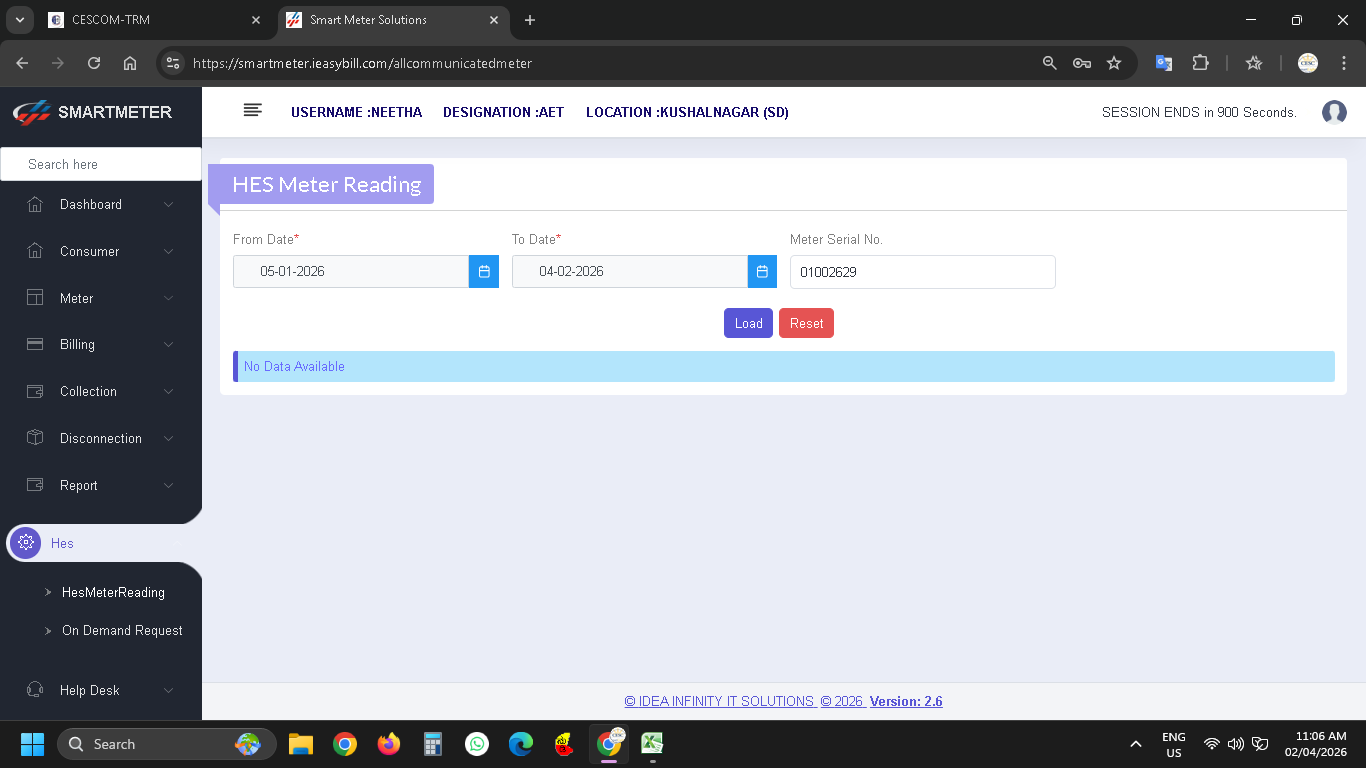Screen dimensions: 1366x768
Task: Click the Meter Serial No. input field
Action: [x=922, y=272]
